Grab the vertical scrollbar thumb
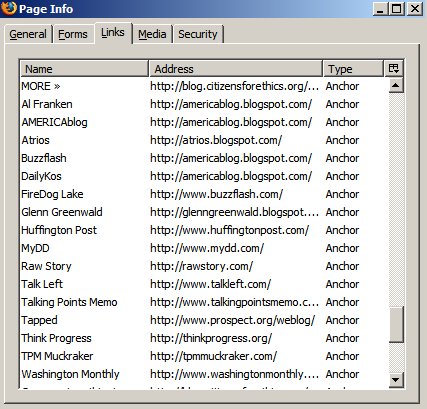Screen dimensions: 427x409 [x=396, y=324]
